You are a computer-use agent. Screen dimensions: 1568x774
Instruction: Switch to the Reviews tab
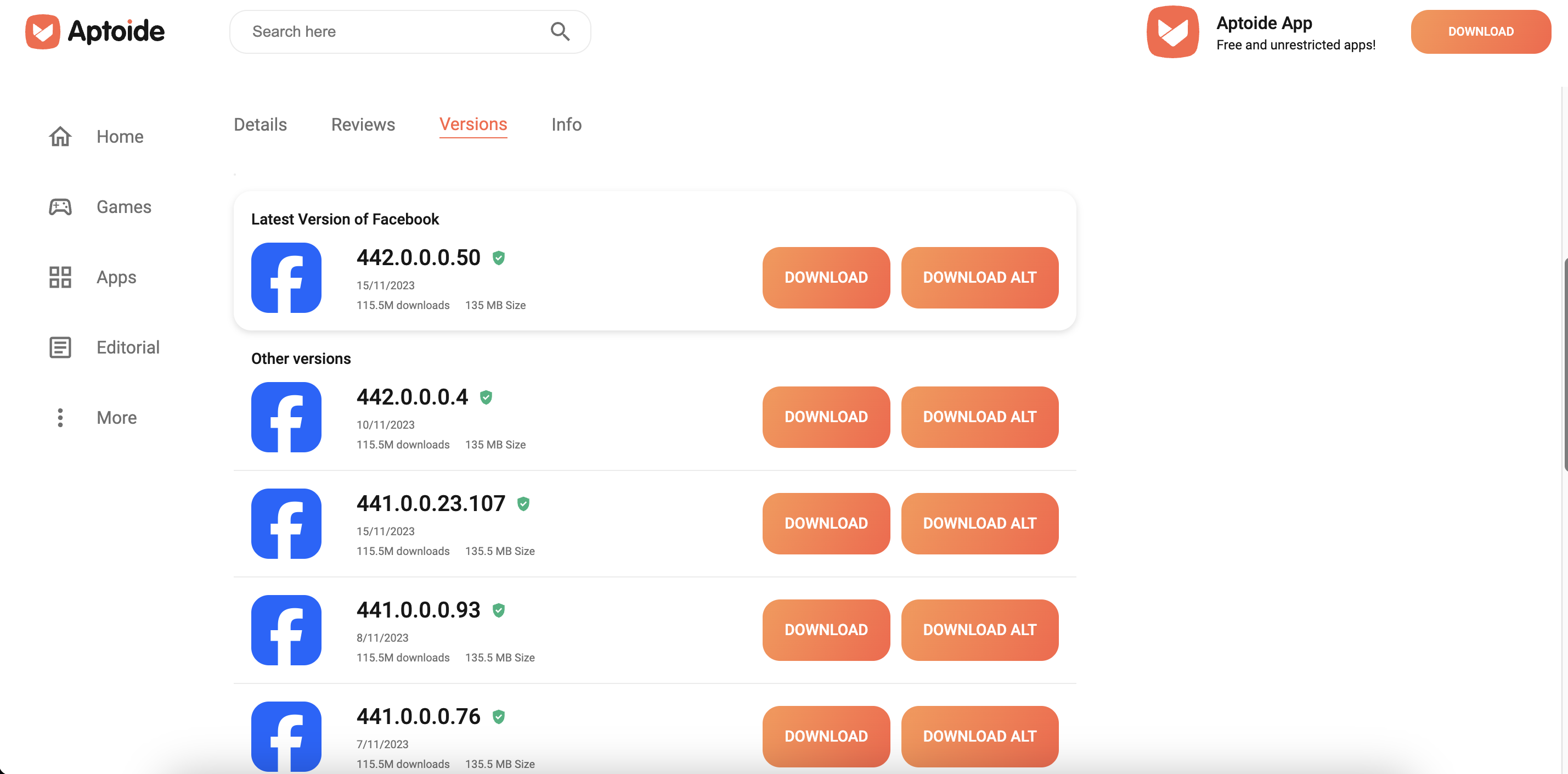[363, 124]
